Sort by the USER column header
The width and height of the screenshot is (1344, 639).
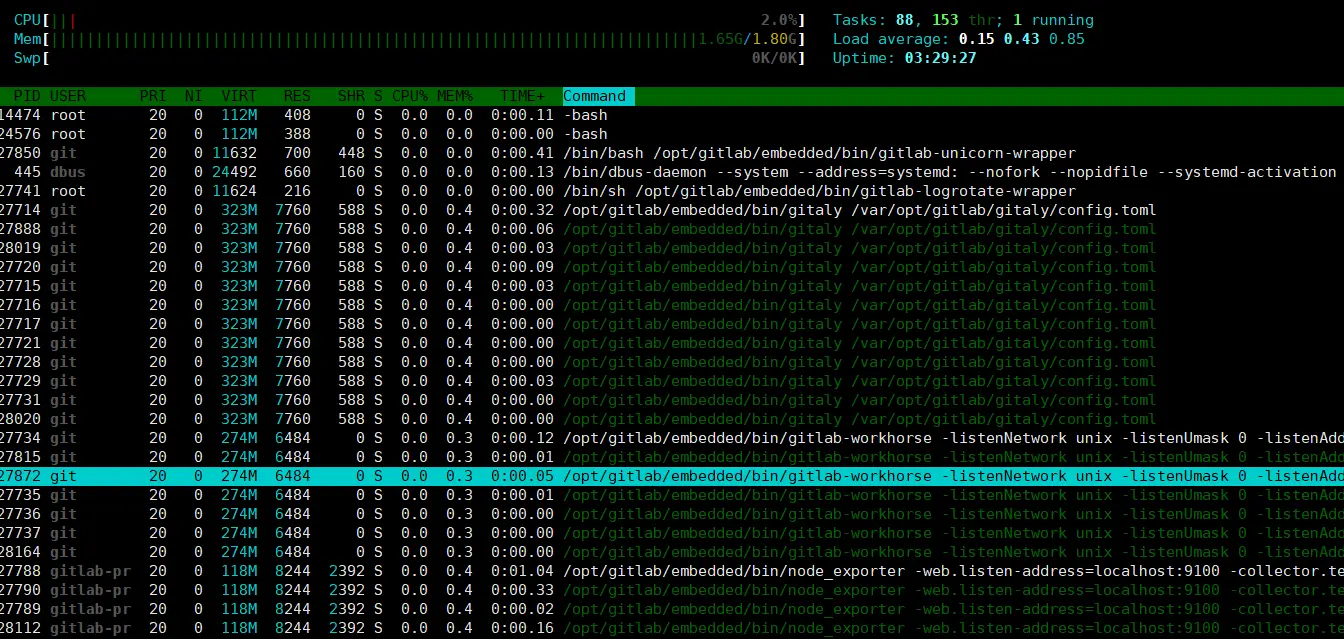pyautogui.click(x=68, y=96)
